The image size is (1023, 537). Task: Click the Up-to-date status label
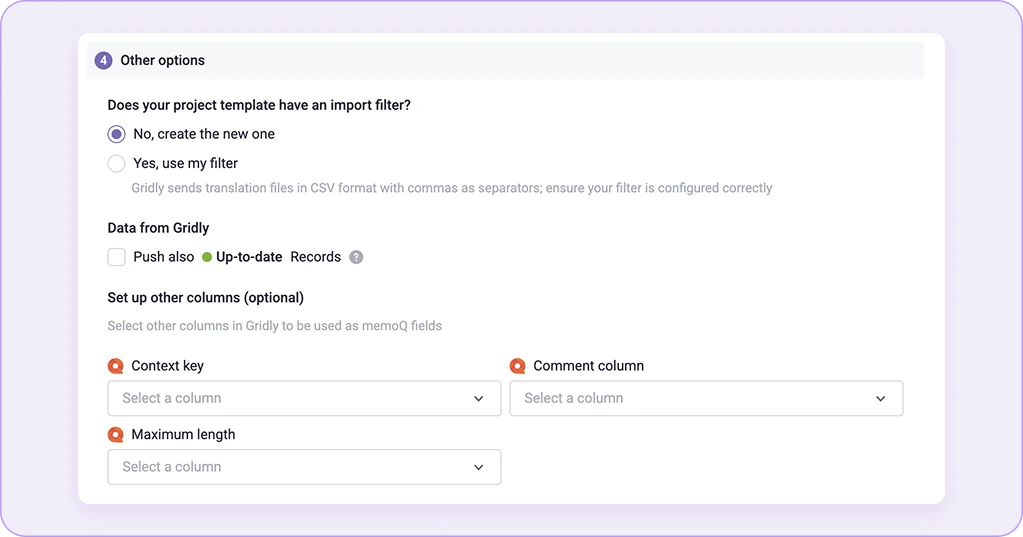pyautogui.click(x=249, y=257)
